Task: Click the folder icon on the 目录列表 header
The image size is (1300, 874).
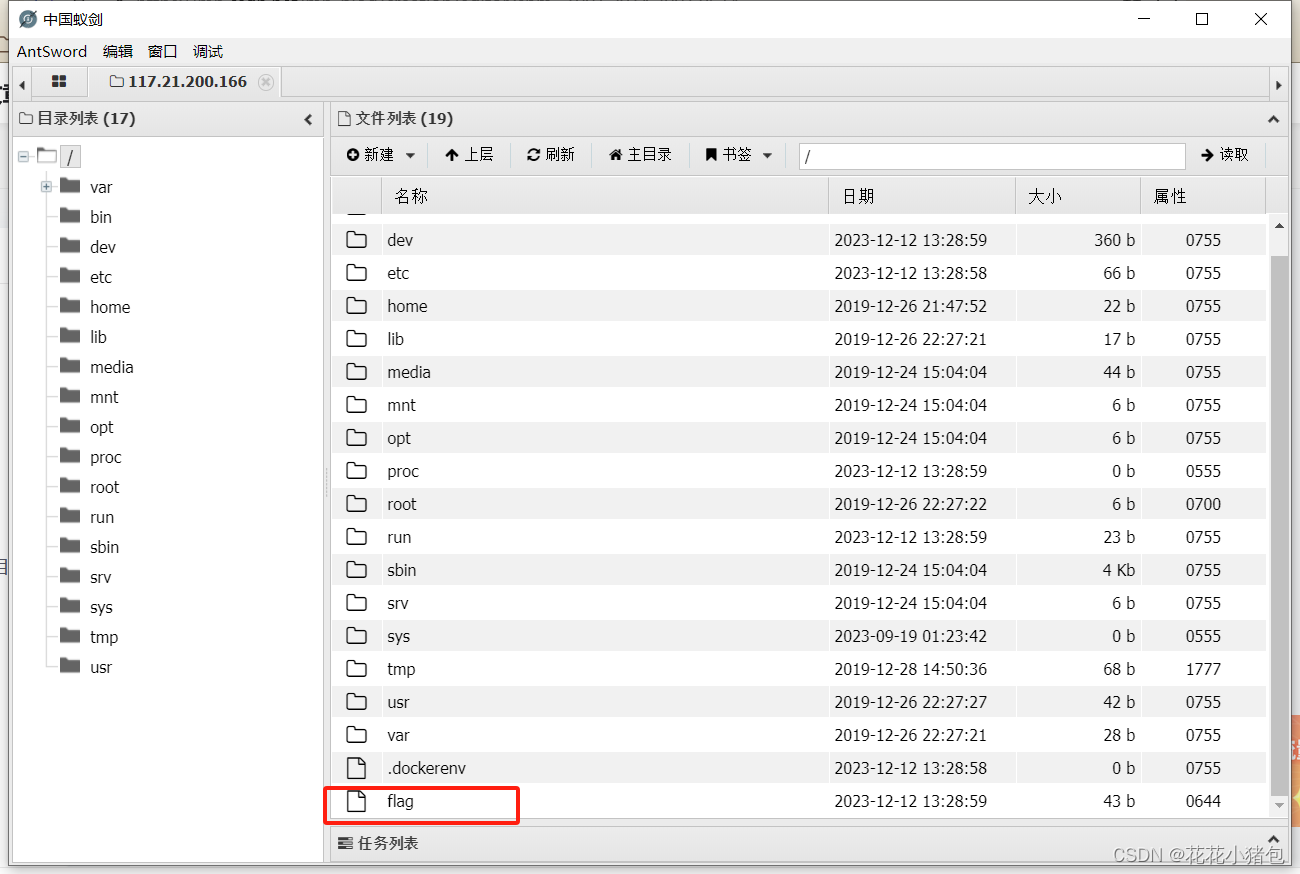Action: [25, 118]
